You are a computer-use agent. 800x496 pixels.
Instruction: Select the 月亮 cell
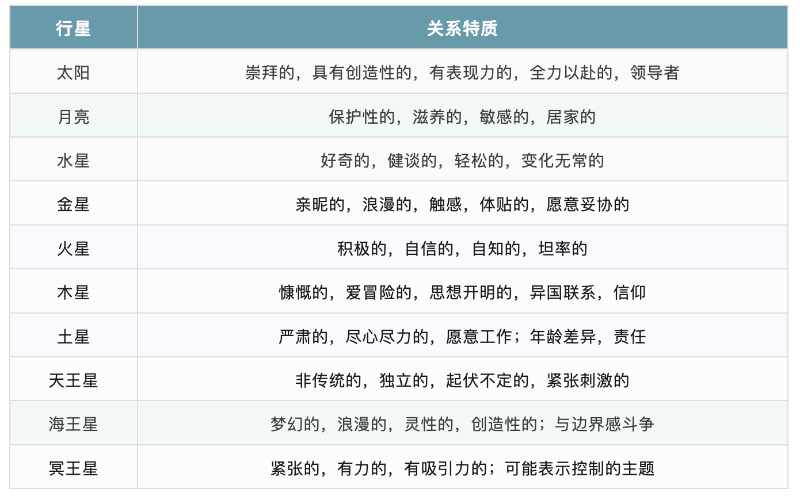coord(73,117)
